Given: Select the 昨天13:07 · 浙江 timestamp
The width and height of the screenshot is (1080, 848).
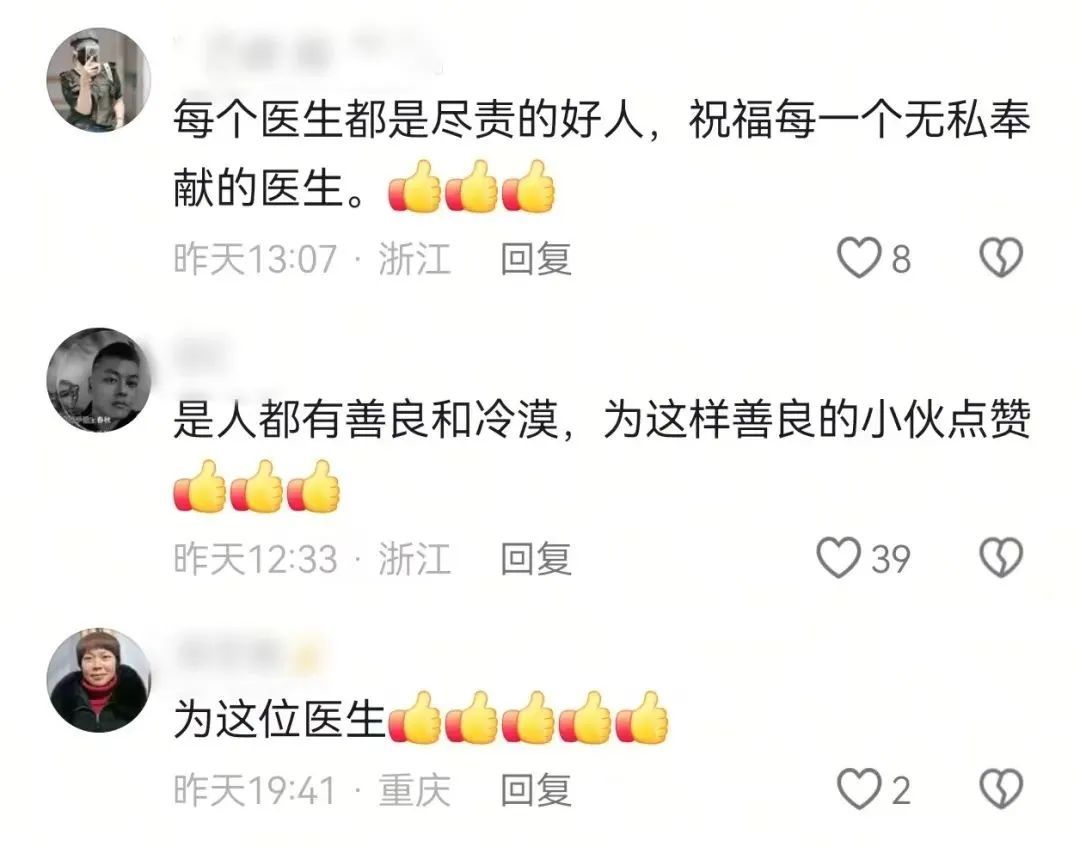Looking at the screenshot, I should (x=312, y=259).
